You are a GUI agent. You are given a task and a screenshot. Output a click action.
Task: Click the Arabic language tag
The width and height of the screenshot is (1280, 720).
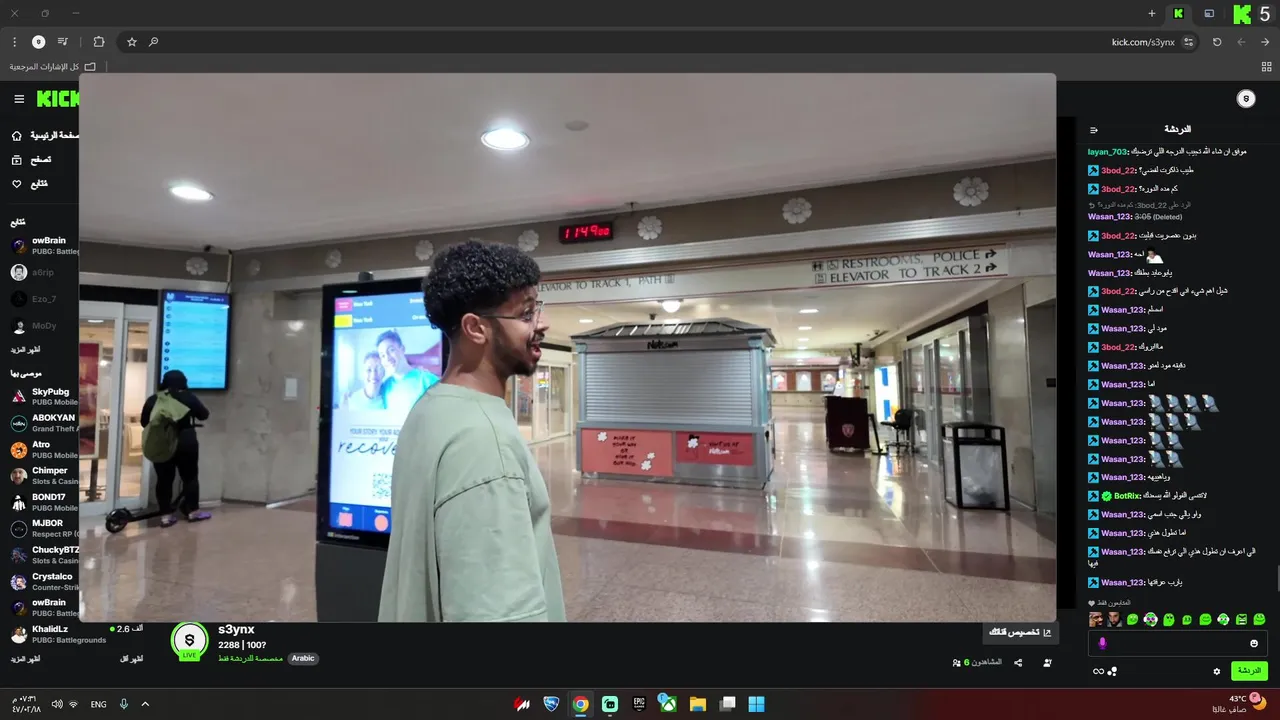click(x=303, y=658)
